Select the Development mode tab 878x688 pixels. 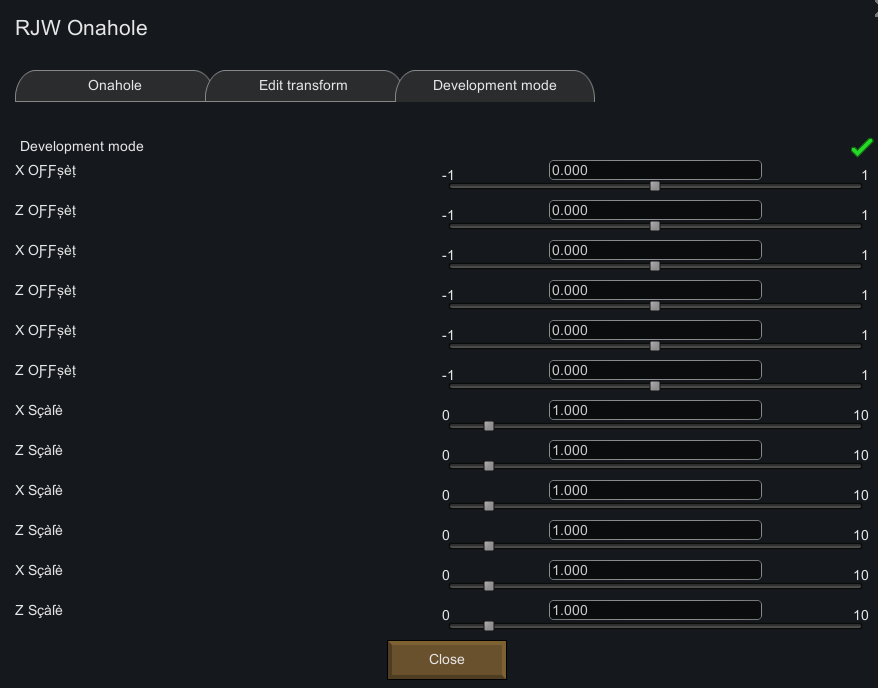(495, 85)
